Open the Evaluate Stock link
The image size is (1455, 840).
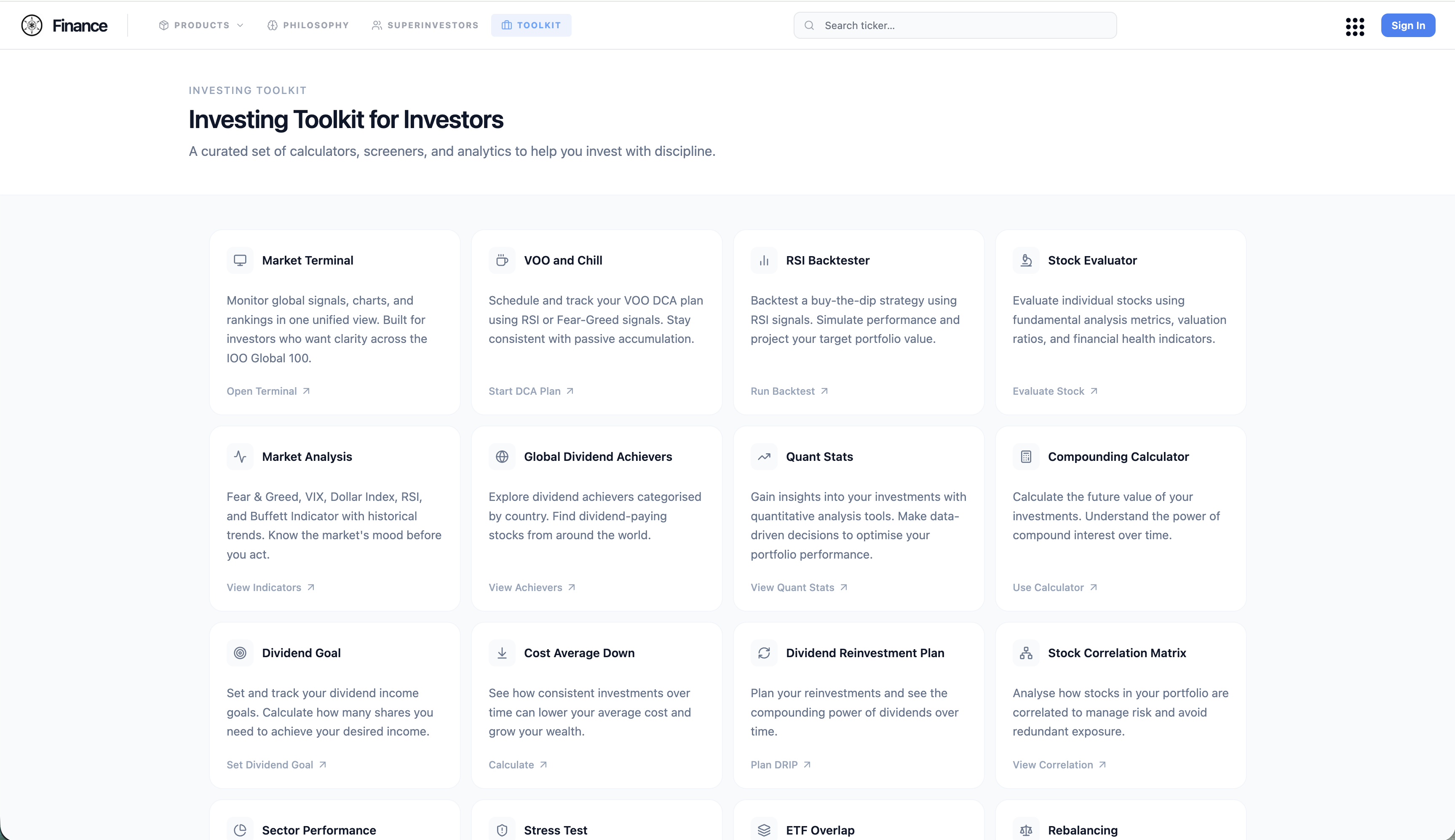click(1055, 391)
